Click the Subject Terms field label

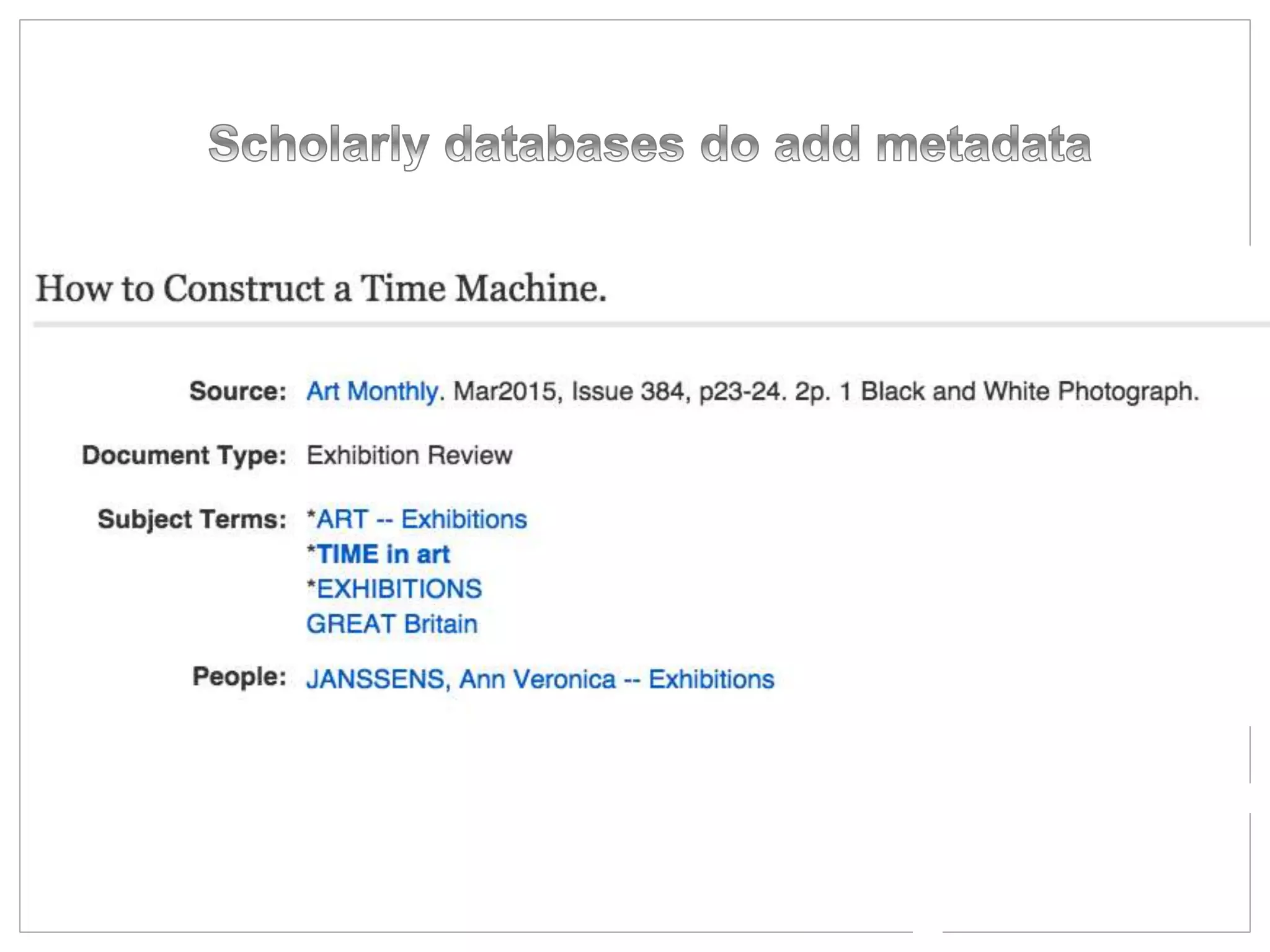[x=192, y=519]
